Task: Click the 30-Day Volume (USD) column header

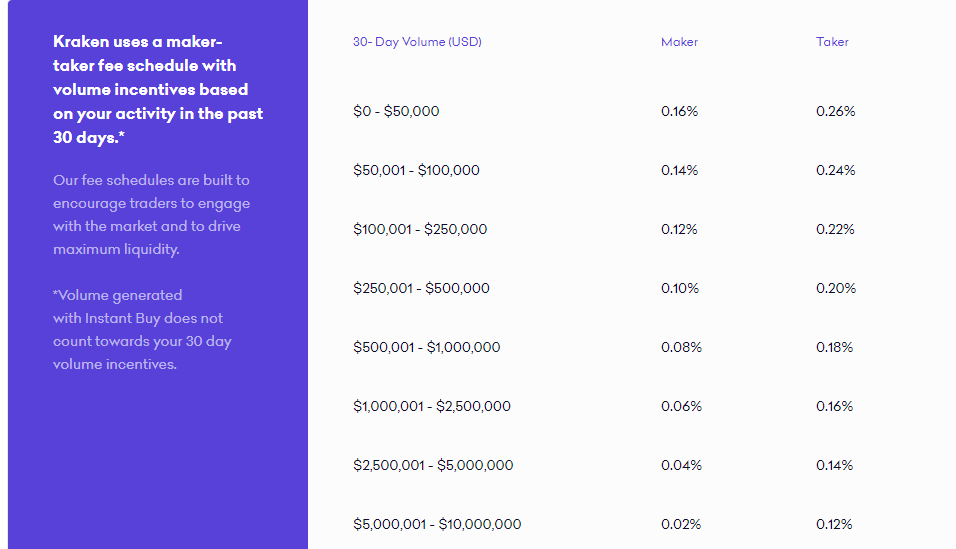Action: (417, 42)
